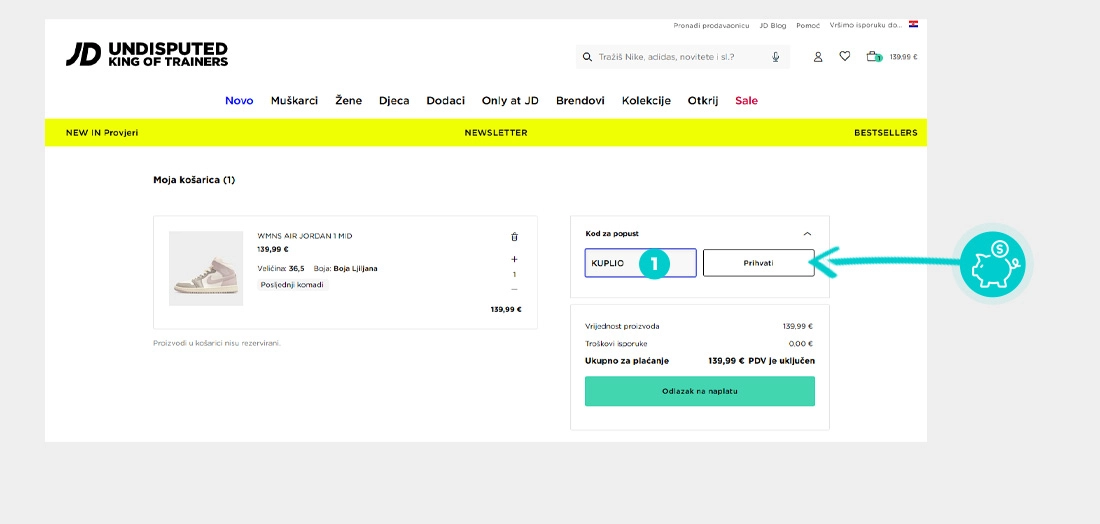Open the Kolekcije menu
This screenshot has height=524, width=1100.
646,100
